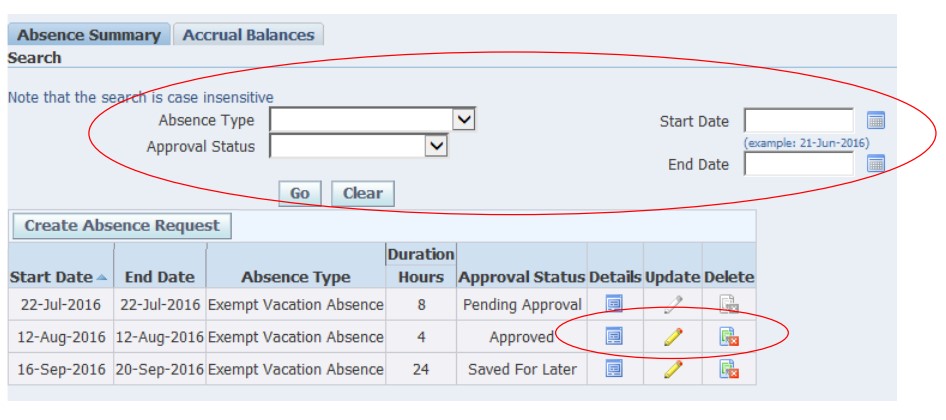
Task: Delete the 16-Sep-2016 saved absence
Action: 729,369
